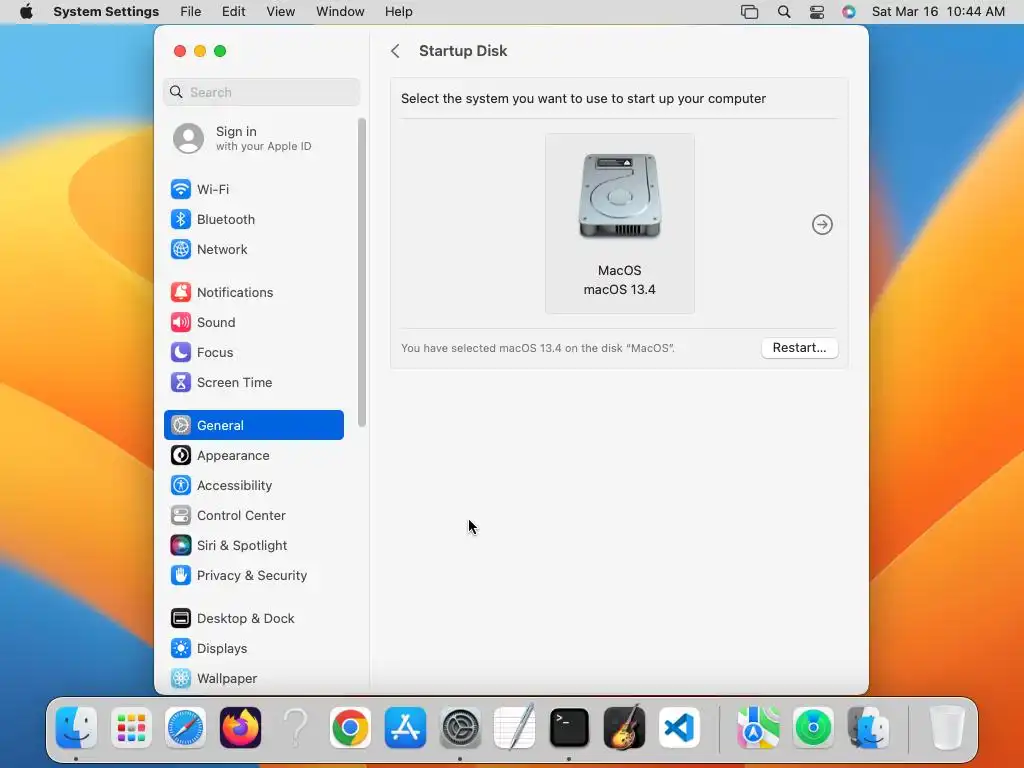The height and width of the screenshot is (768, 1024).
Task: Click System Settings icon in Dock
Action: 460,728
